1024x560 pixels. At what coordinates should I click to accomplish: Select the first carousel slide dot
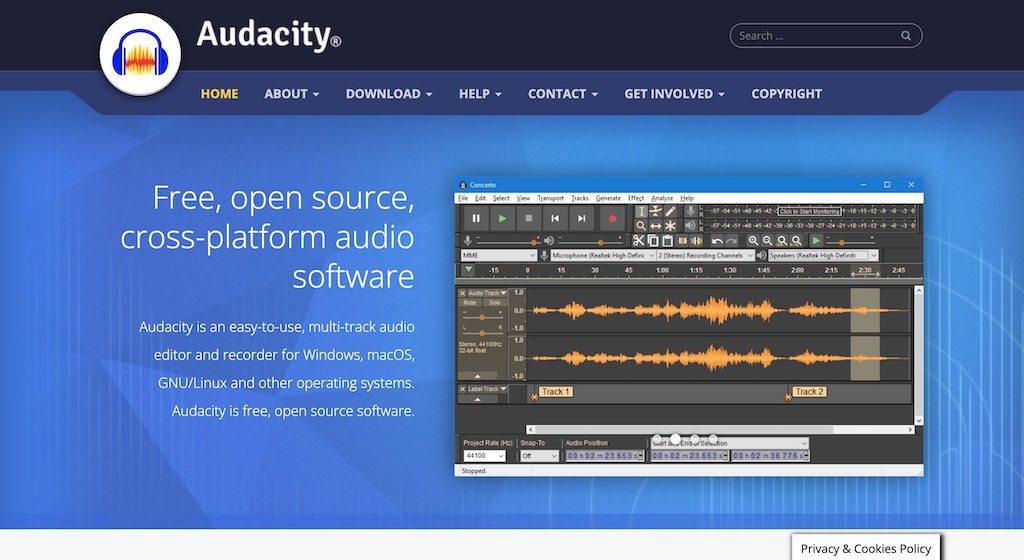point(657,439)
